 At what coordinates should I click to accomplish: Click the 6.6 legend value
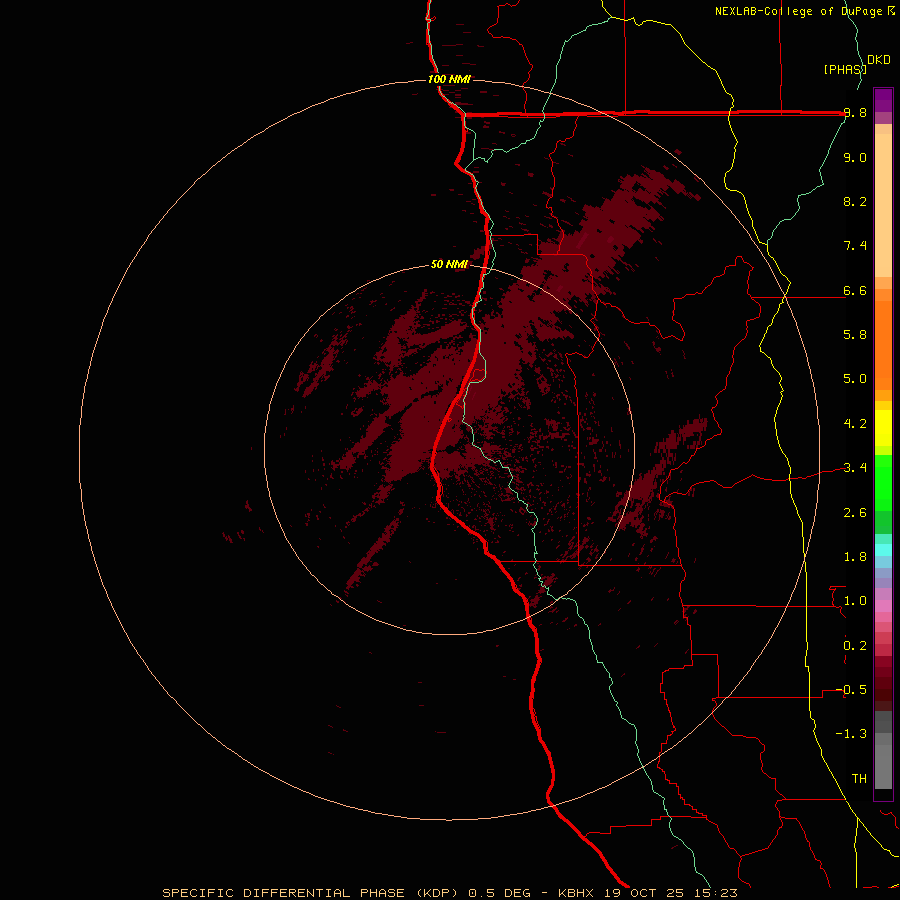(x=855, y=290)
